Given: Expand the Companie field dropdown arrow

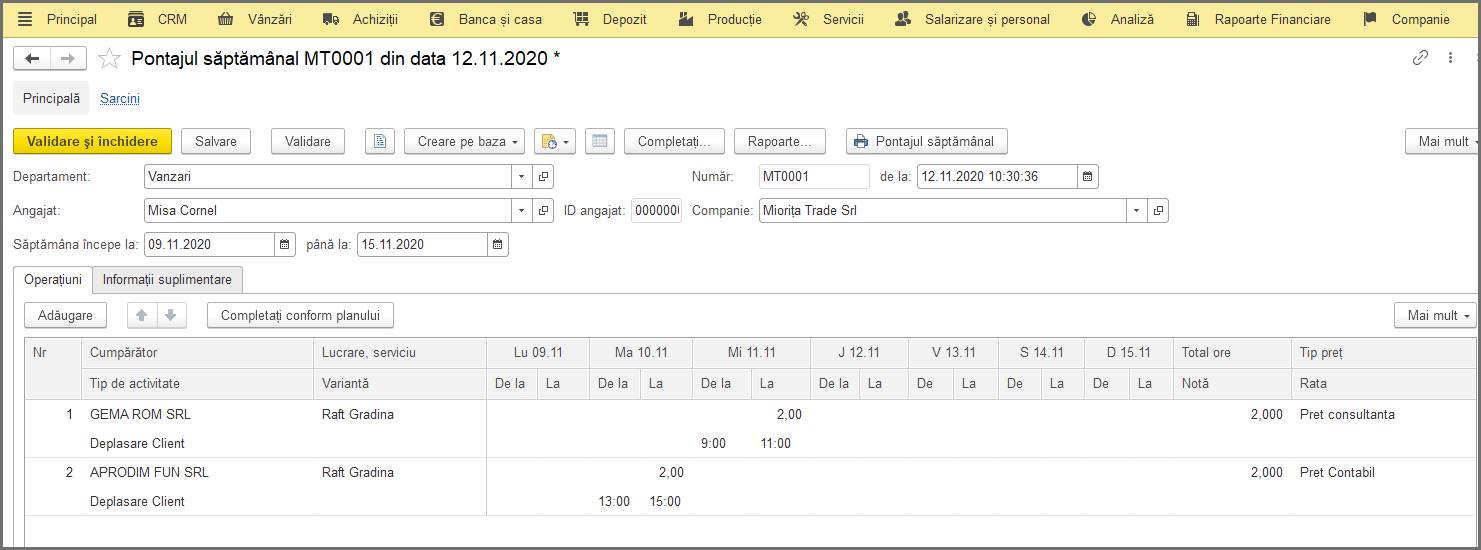Looking at the screenshot, I should (x=1137, y=211).
